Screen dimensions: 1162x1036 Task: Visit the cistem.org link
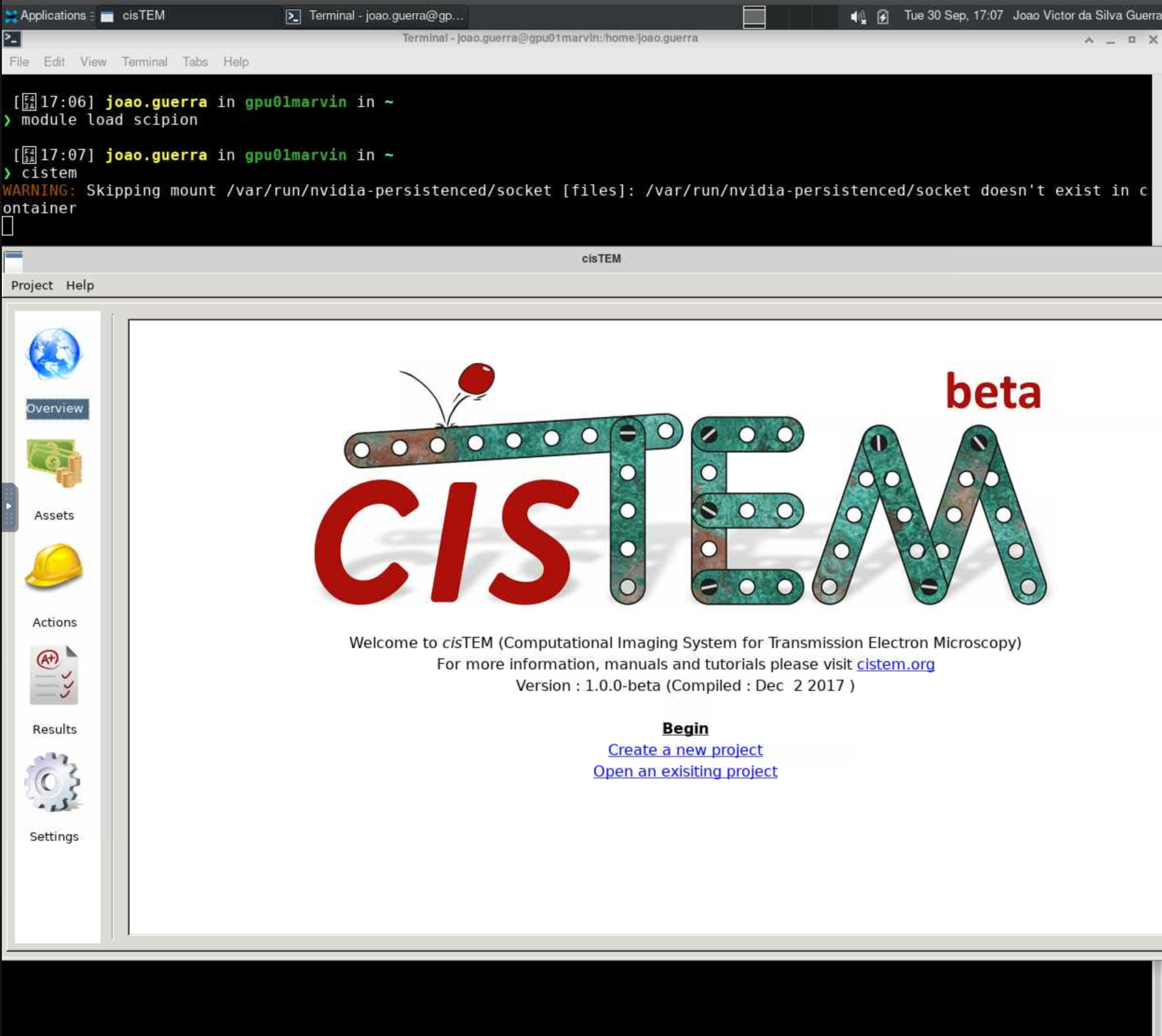coord(895,664)
